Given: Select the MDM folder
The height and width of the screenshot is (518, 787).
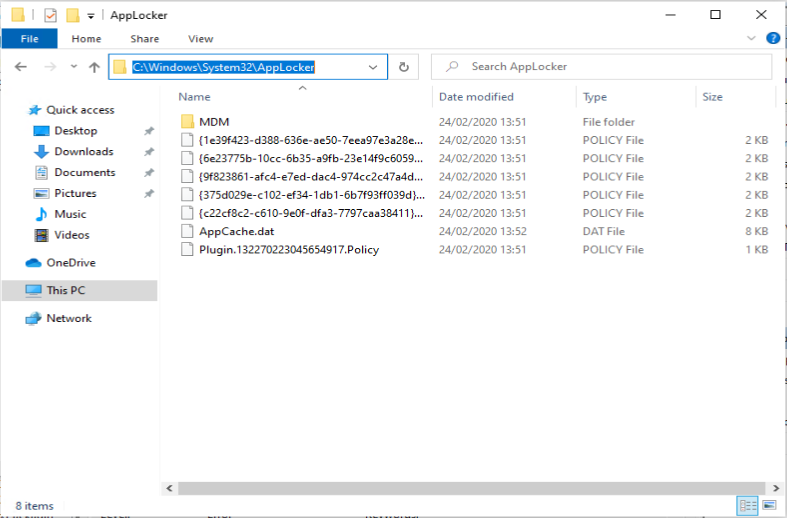Looking at the screenshot, I should click(214, 122).
